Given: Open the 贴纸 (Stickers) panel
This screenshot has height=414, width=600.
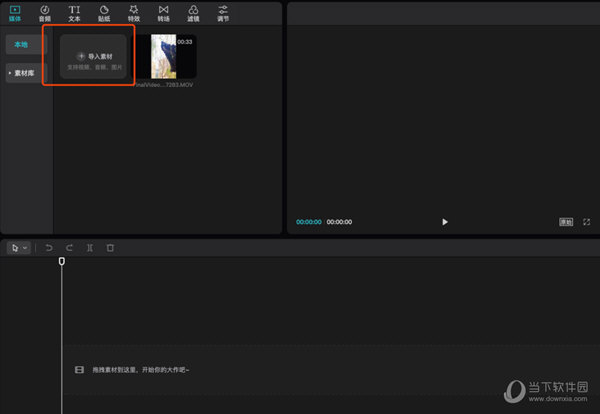Looking at the screenshot, I should [x=103, y=12].
